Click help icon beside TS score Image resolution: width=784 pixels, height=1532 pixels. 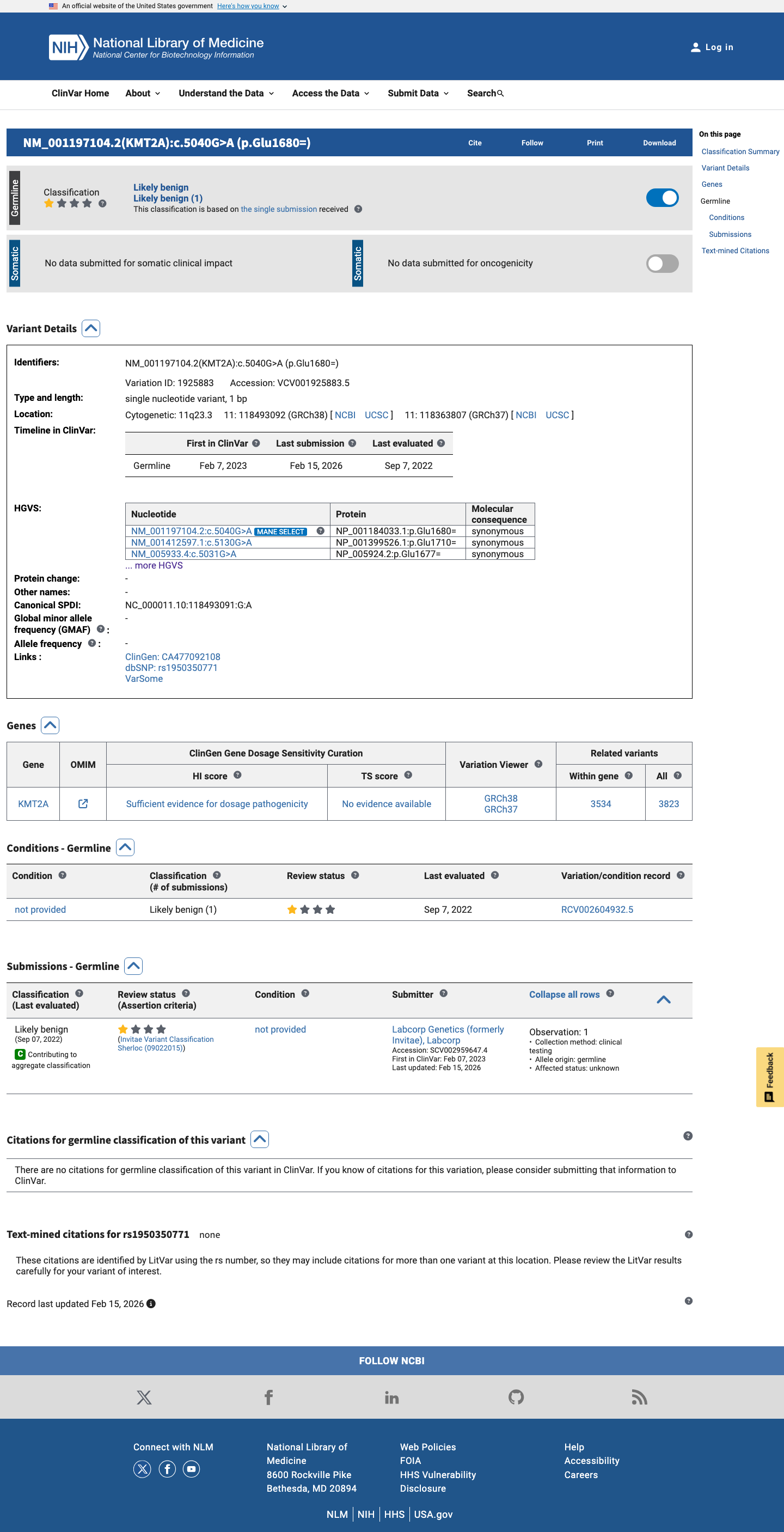click(408, 775)
